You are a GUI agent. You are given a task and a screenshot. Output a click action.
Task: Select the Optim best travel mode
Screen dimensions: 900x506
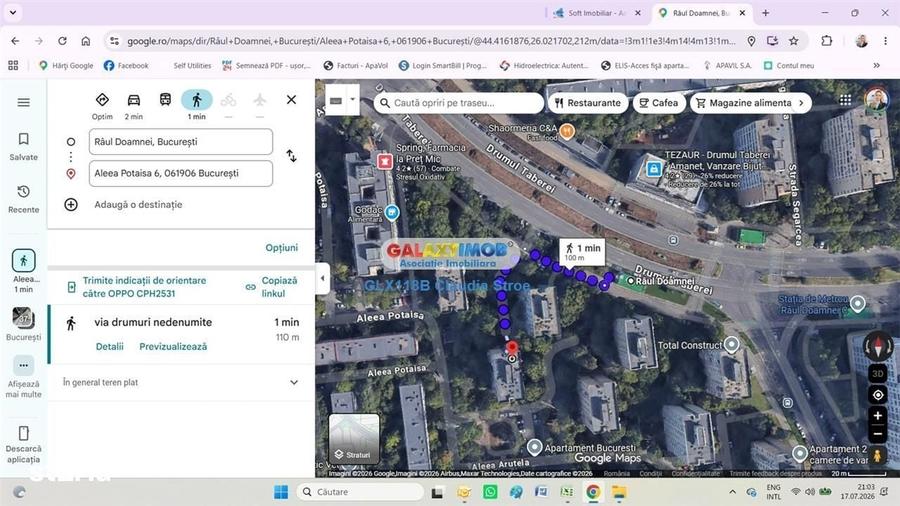click(102, 106)
